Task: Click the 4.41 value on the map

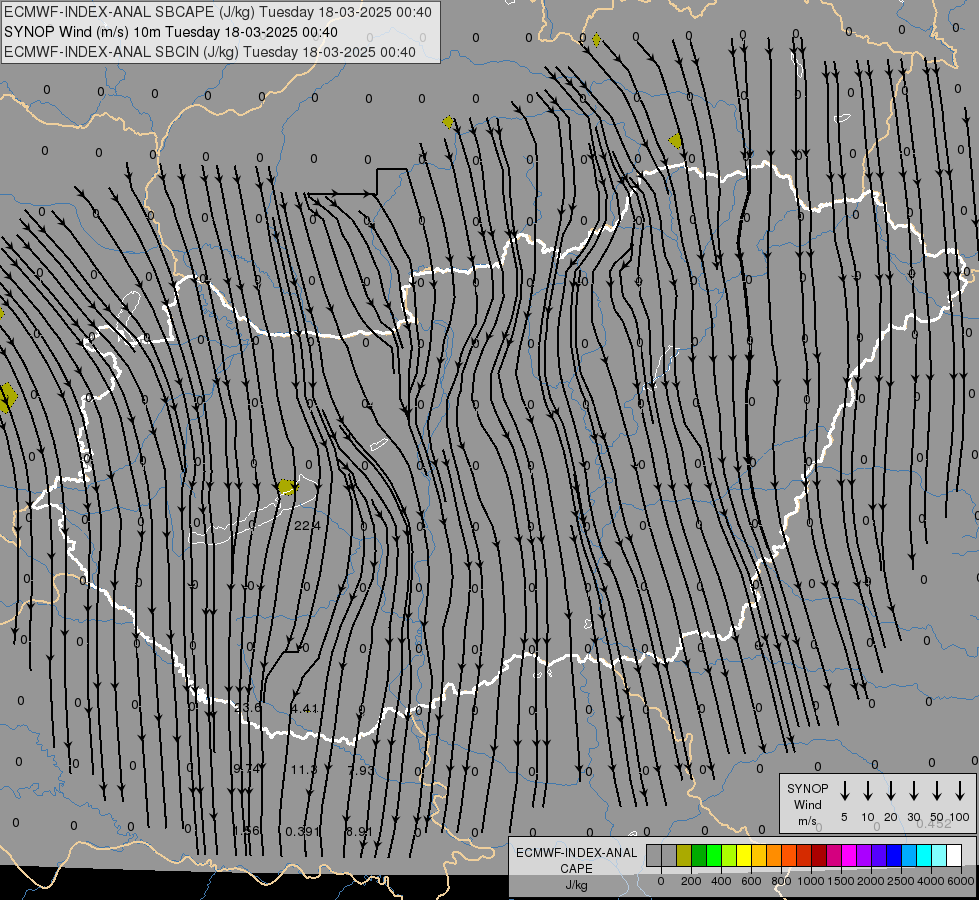Action: 305,708
